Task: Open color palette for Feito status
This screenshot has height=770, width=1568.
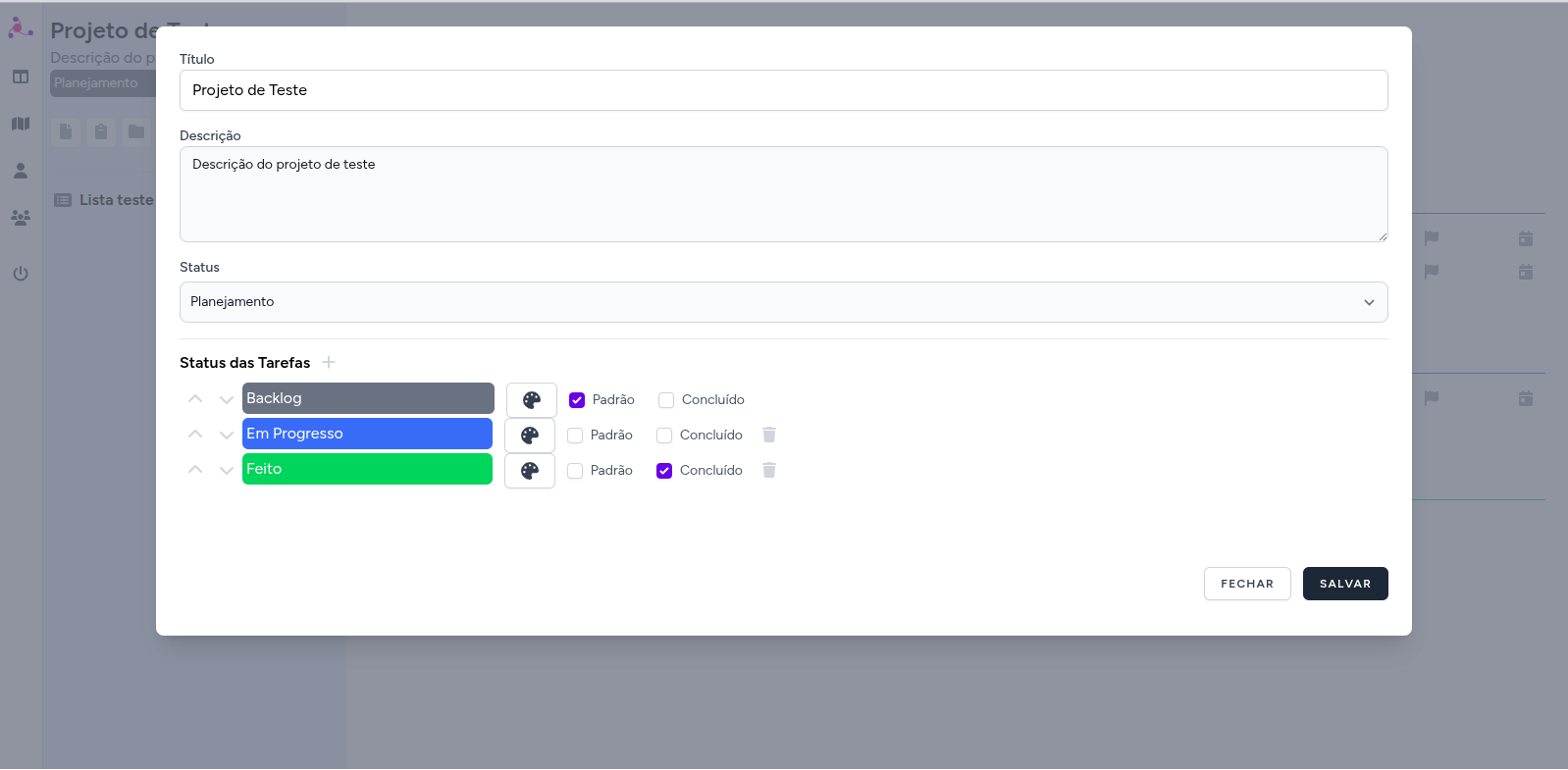Action: pyautogui.click(x=530, y=471)
